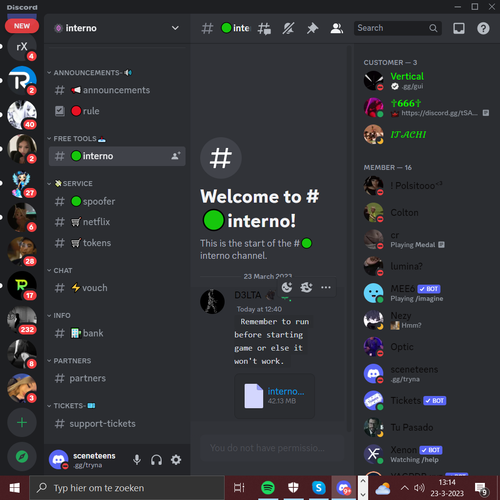Open Task View on taskbar

tap(239, 488)
